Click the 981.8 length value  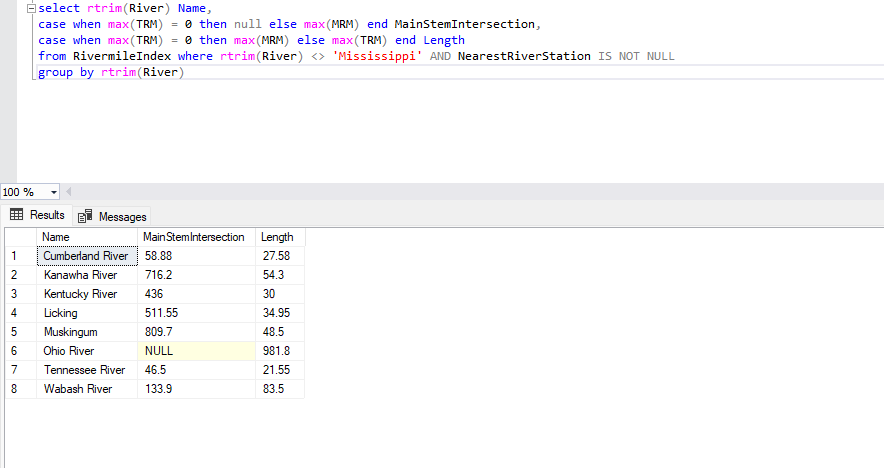coord(280,351)
